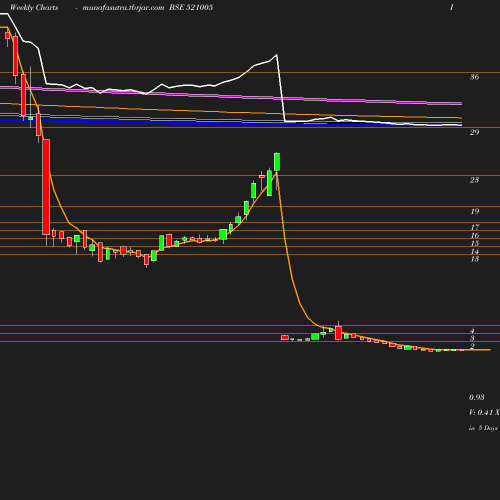Click the "BSE 521005" stock code
500x500 pixels.
tap(191, 8)
